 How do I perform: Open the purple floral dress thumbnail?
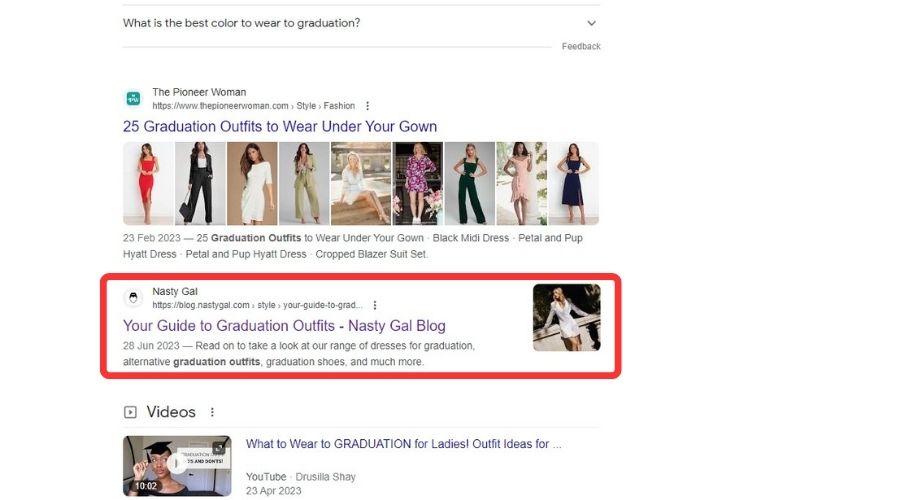(418, 183)
